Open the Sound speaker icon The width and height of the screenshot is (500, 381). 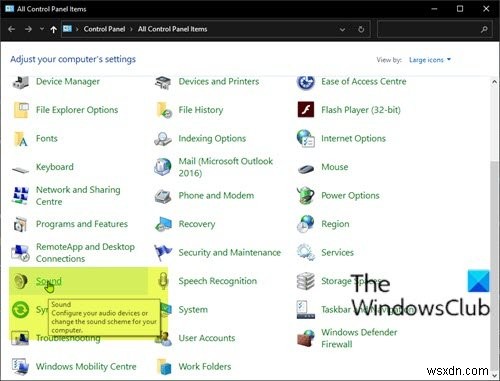[x=21, y=281]
